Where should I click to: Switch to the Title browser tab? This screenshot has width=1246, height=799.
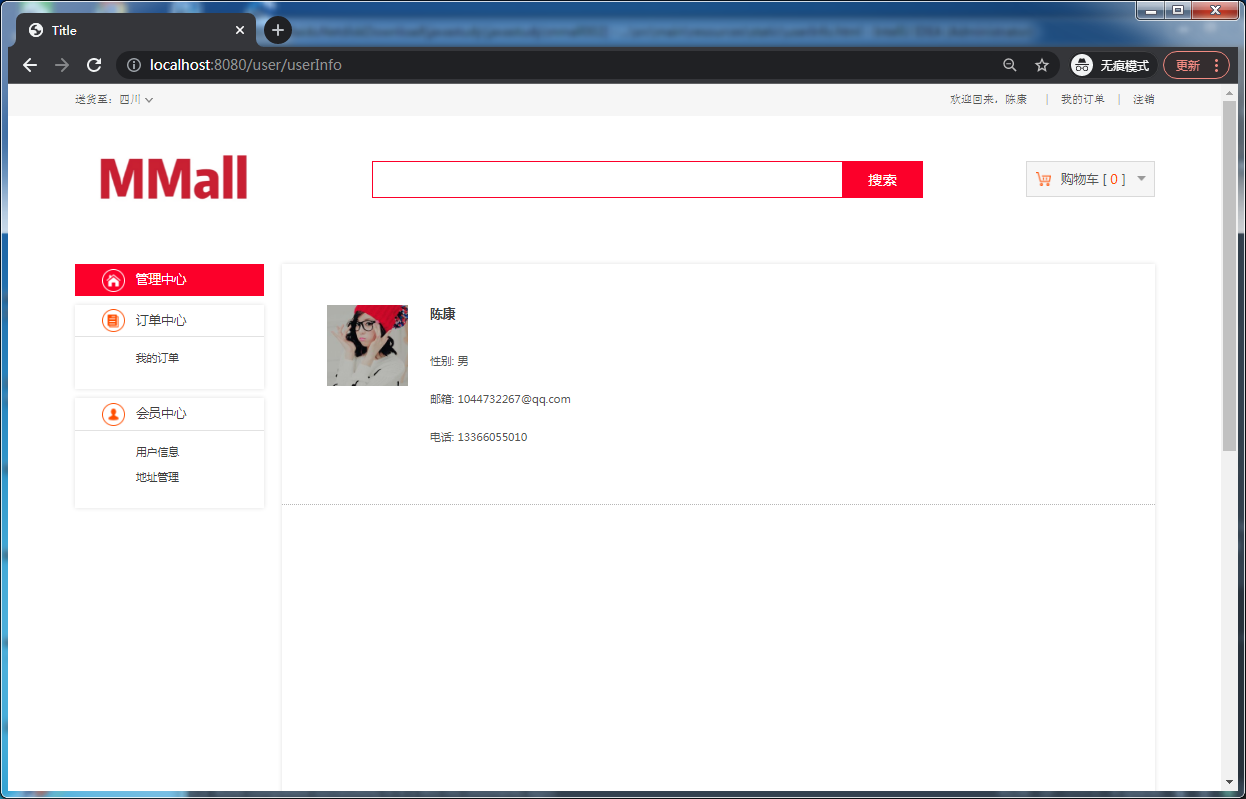[137, 30]
